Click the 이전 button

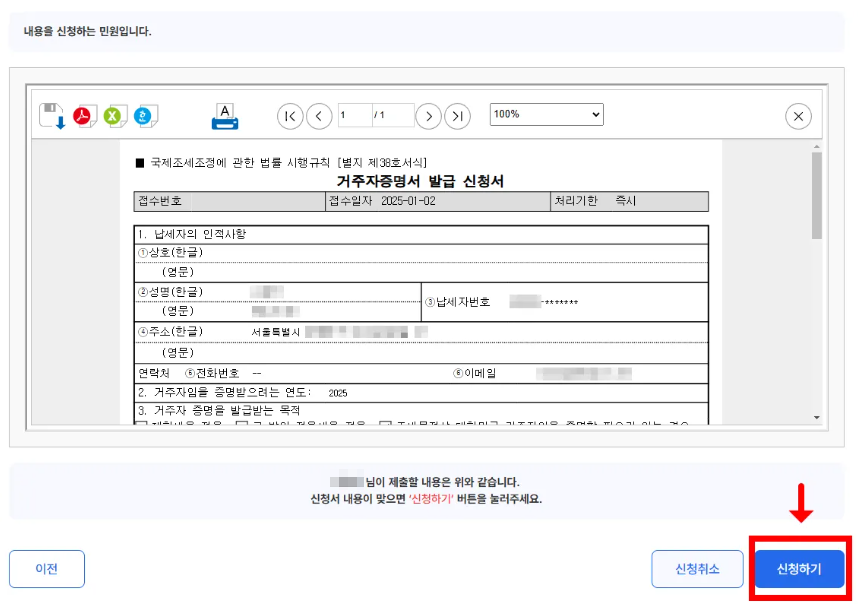(x=47, y=569)
